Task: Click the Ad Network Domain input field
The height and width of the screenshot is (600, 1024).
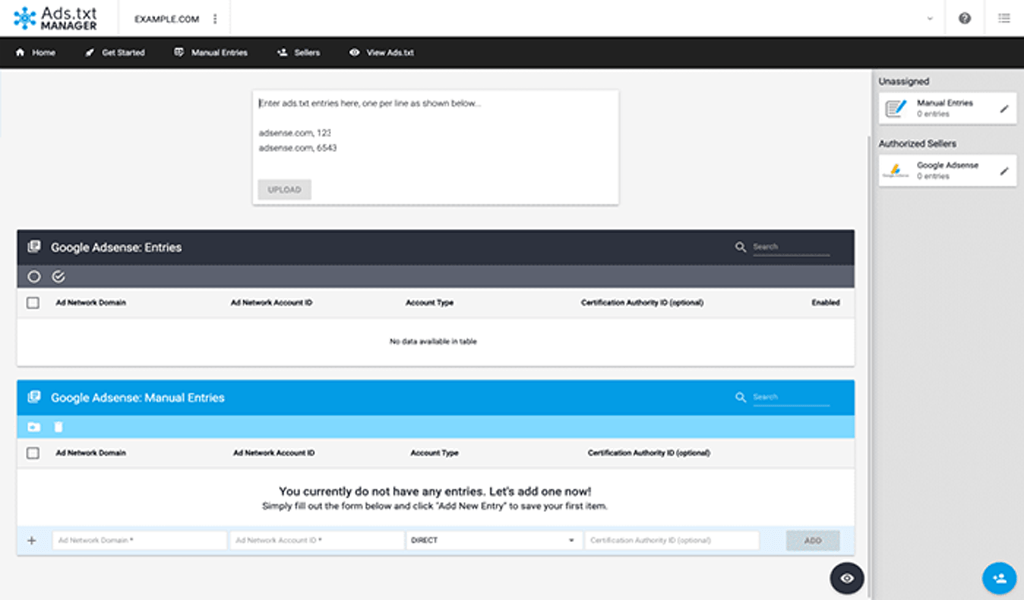Action: click(x=139, y=540)
